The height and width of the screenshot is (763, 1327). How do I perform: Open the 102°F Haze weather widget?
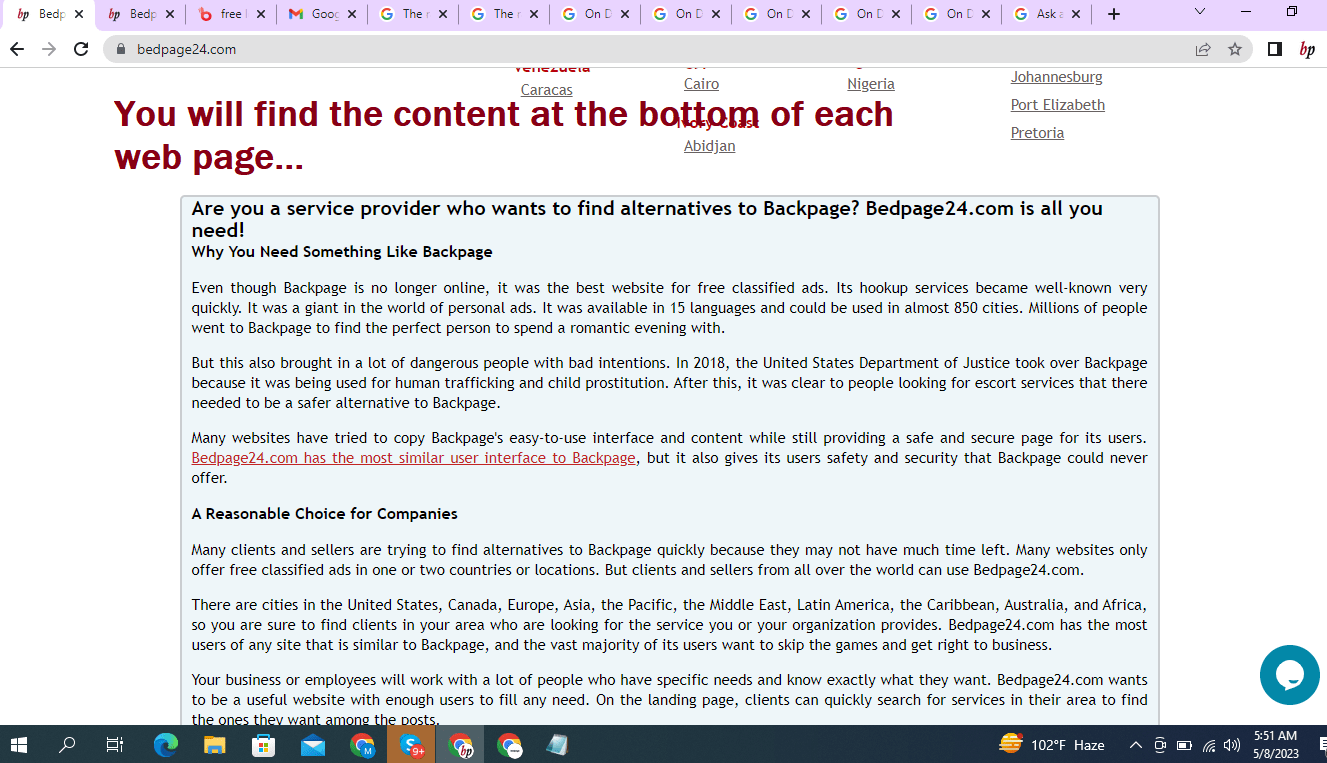(x=1052, y=745)
